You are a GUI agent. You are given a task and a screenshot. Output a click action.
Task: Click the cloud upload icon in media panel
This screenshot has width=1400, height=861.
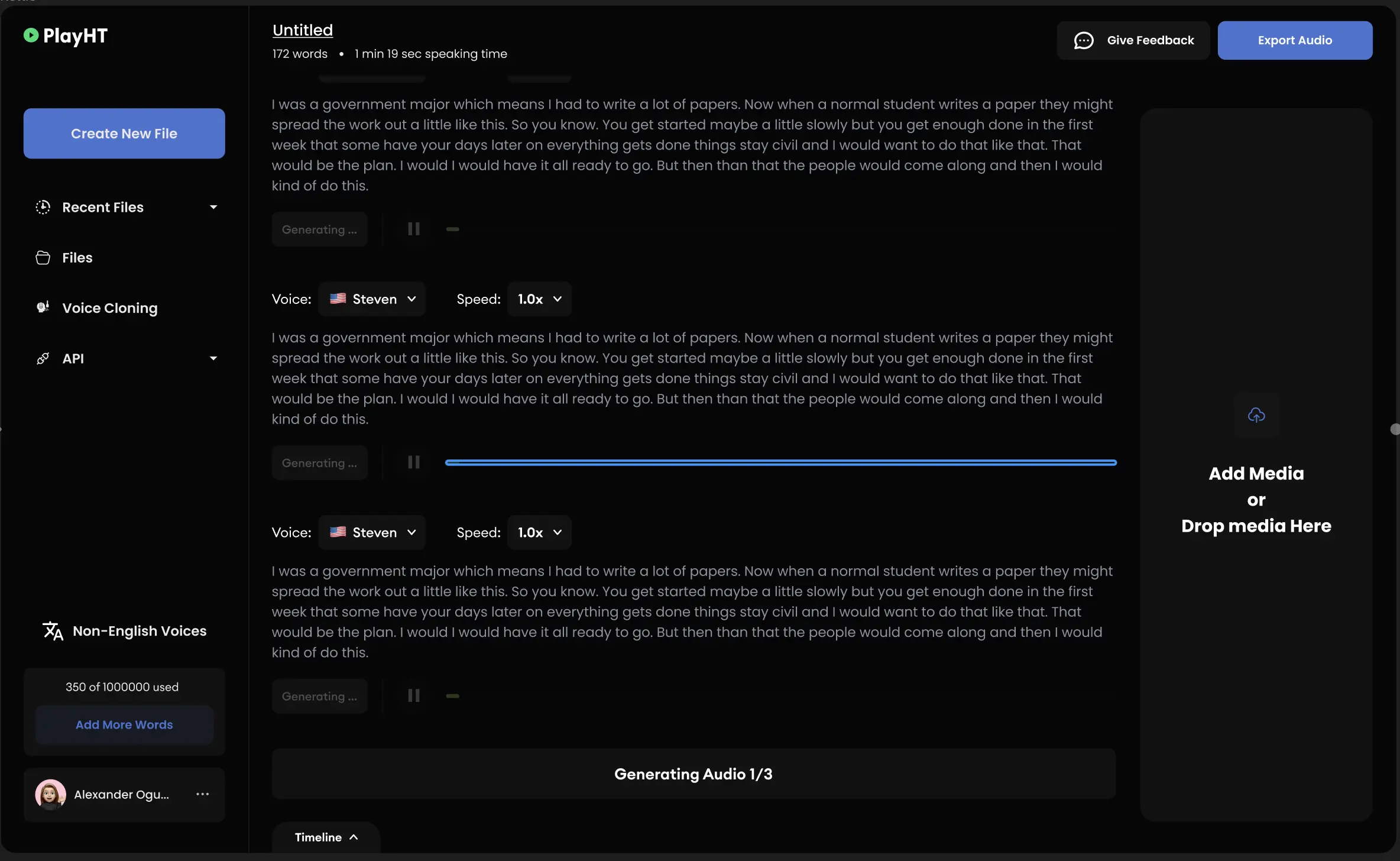tap(1257, 414)
